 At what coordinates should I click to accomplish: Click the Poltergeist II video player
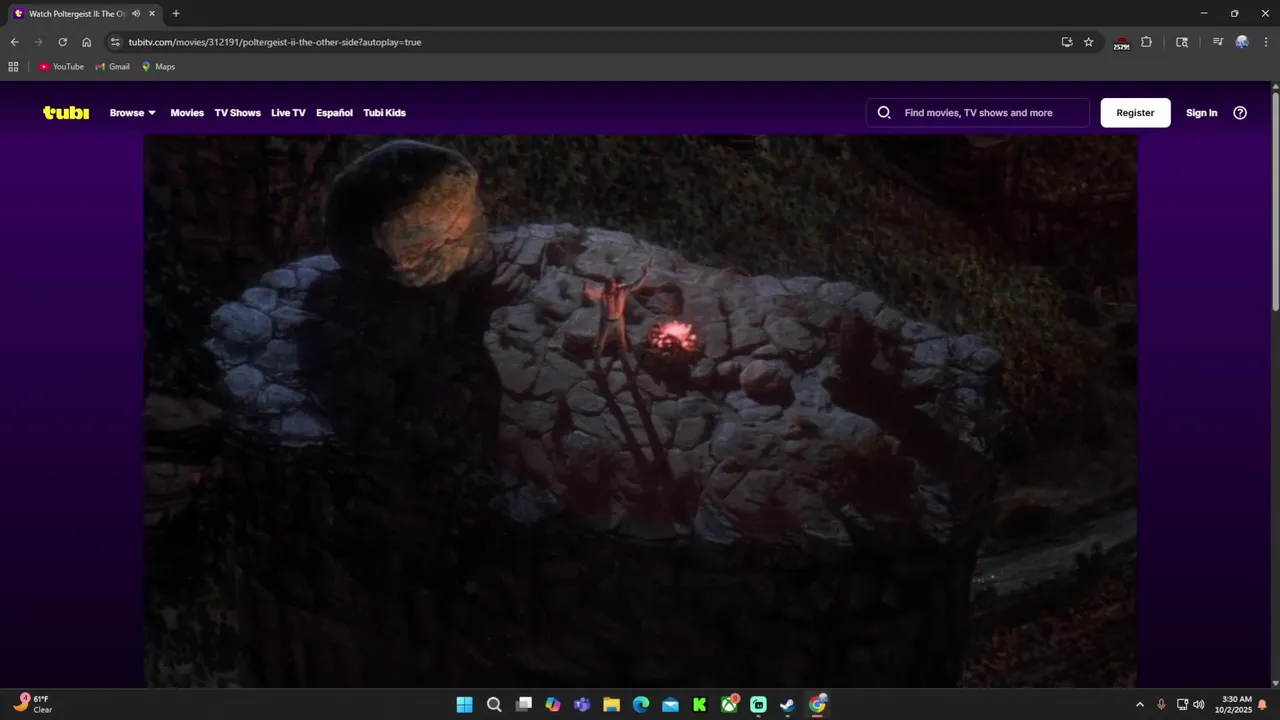(x=640, y=411)
